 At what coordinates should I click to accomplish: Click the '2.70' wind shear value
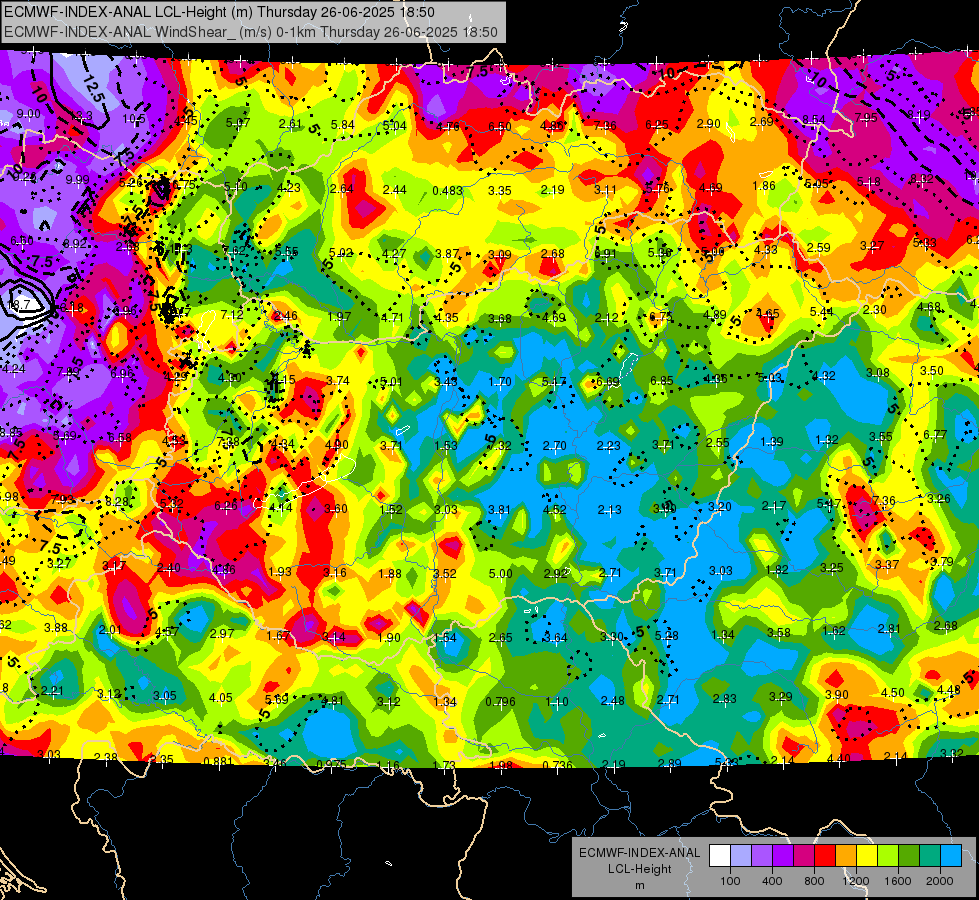(554, 445)
